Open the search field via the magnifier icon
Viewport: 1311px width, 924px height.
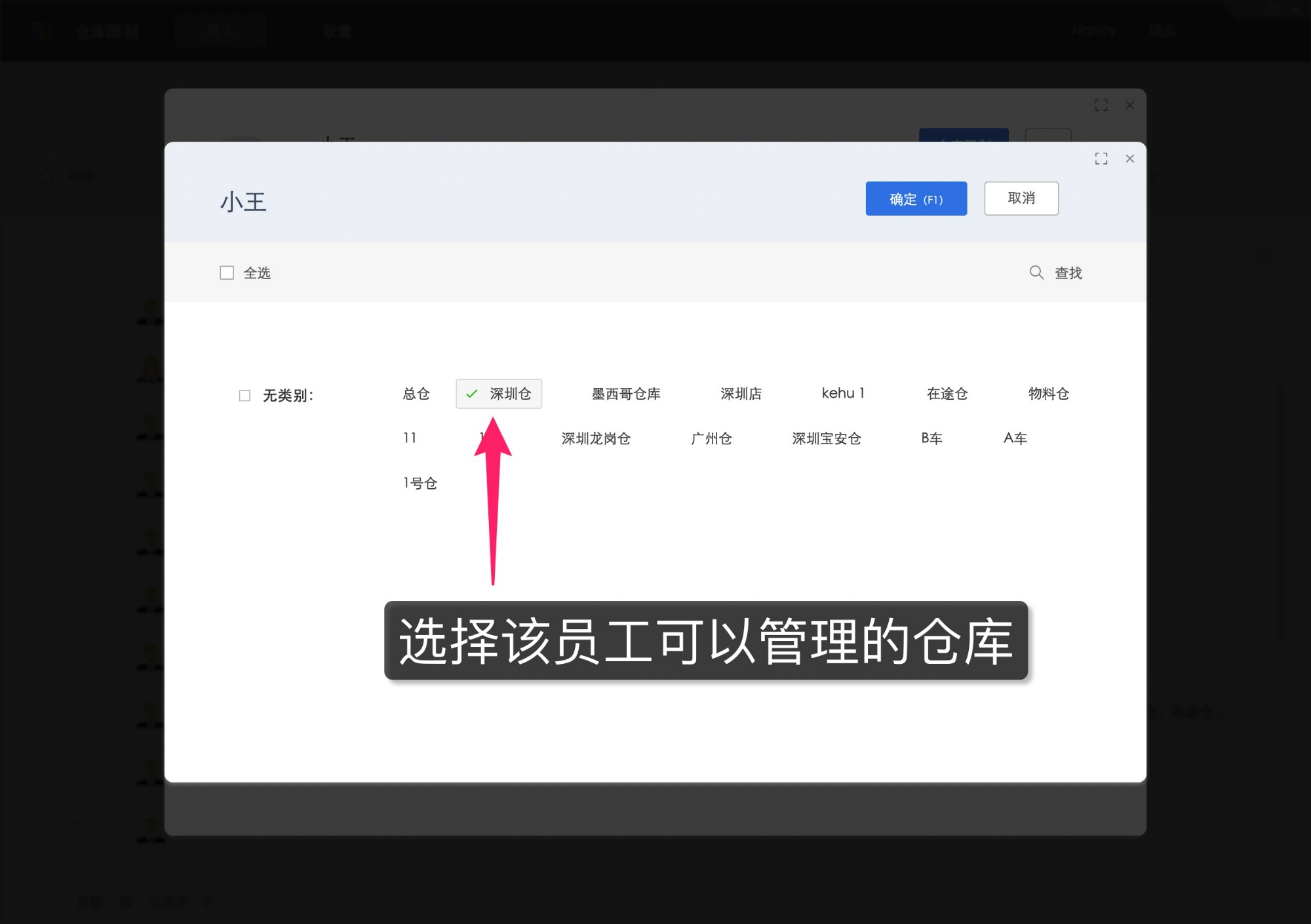tap(1036, 273)
